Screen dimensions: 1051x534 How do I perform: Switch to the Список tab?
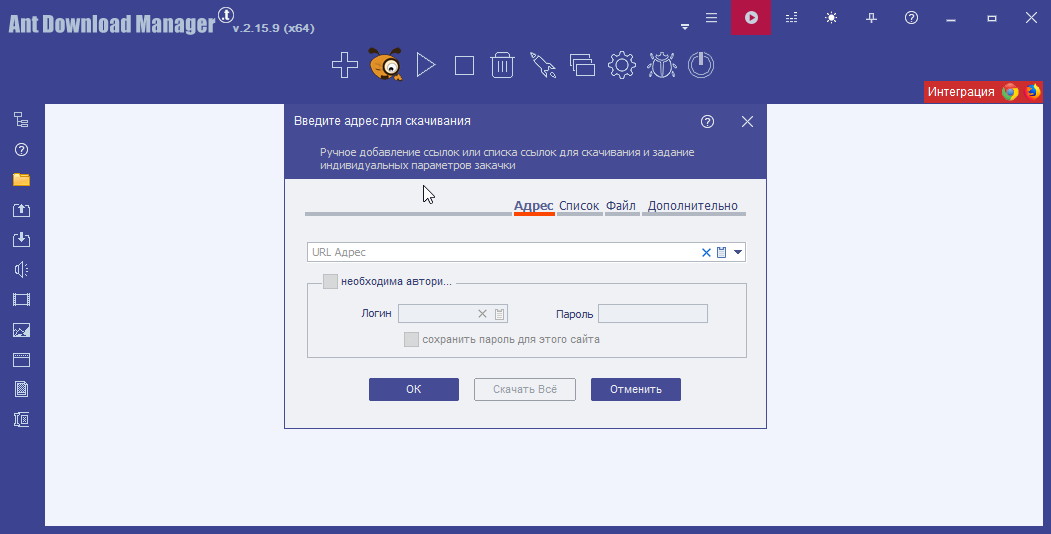(x=579, y=206)
